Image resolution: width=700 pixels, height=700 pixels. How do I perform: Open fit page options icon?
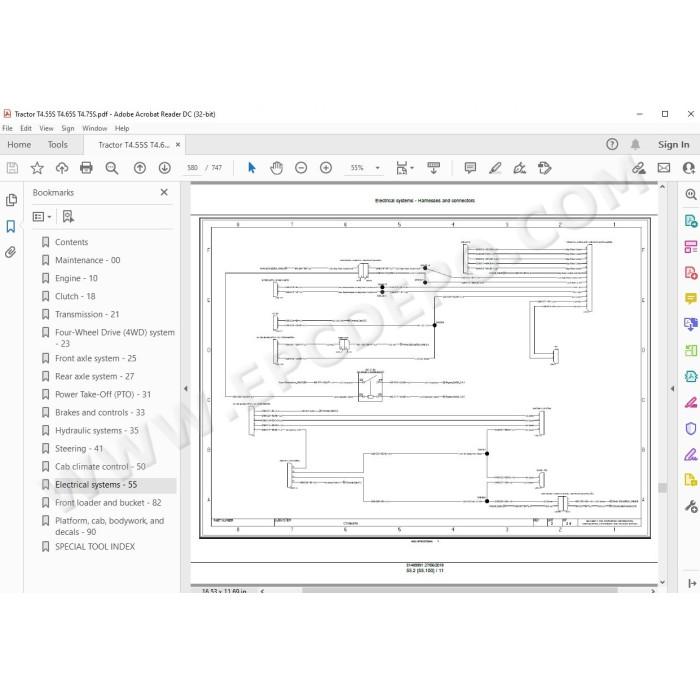(x=404, y=168)
